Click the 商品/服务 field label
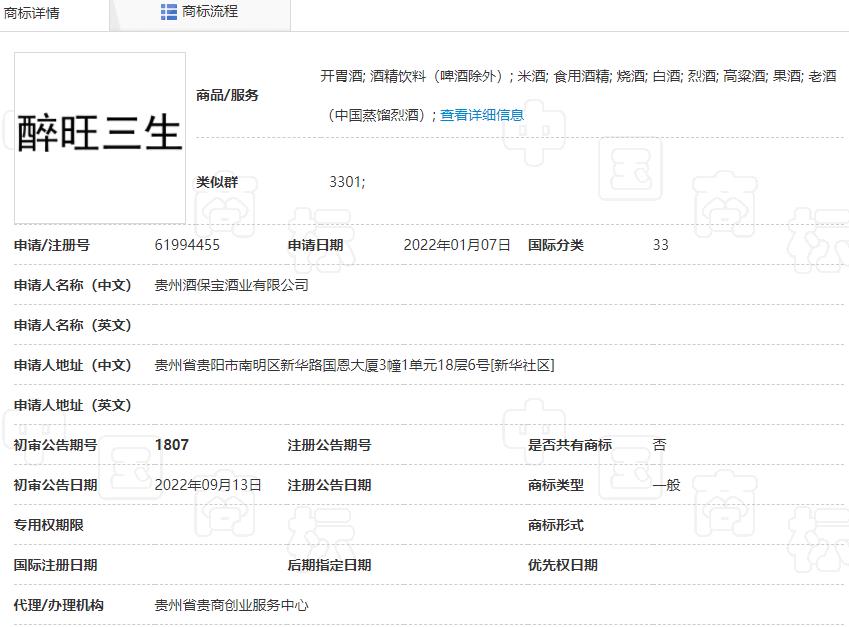This screenshot has height=627, width=849. point(227,95)
